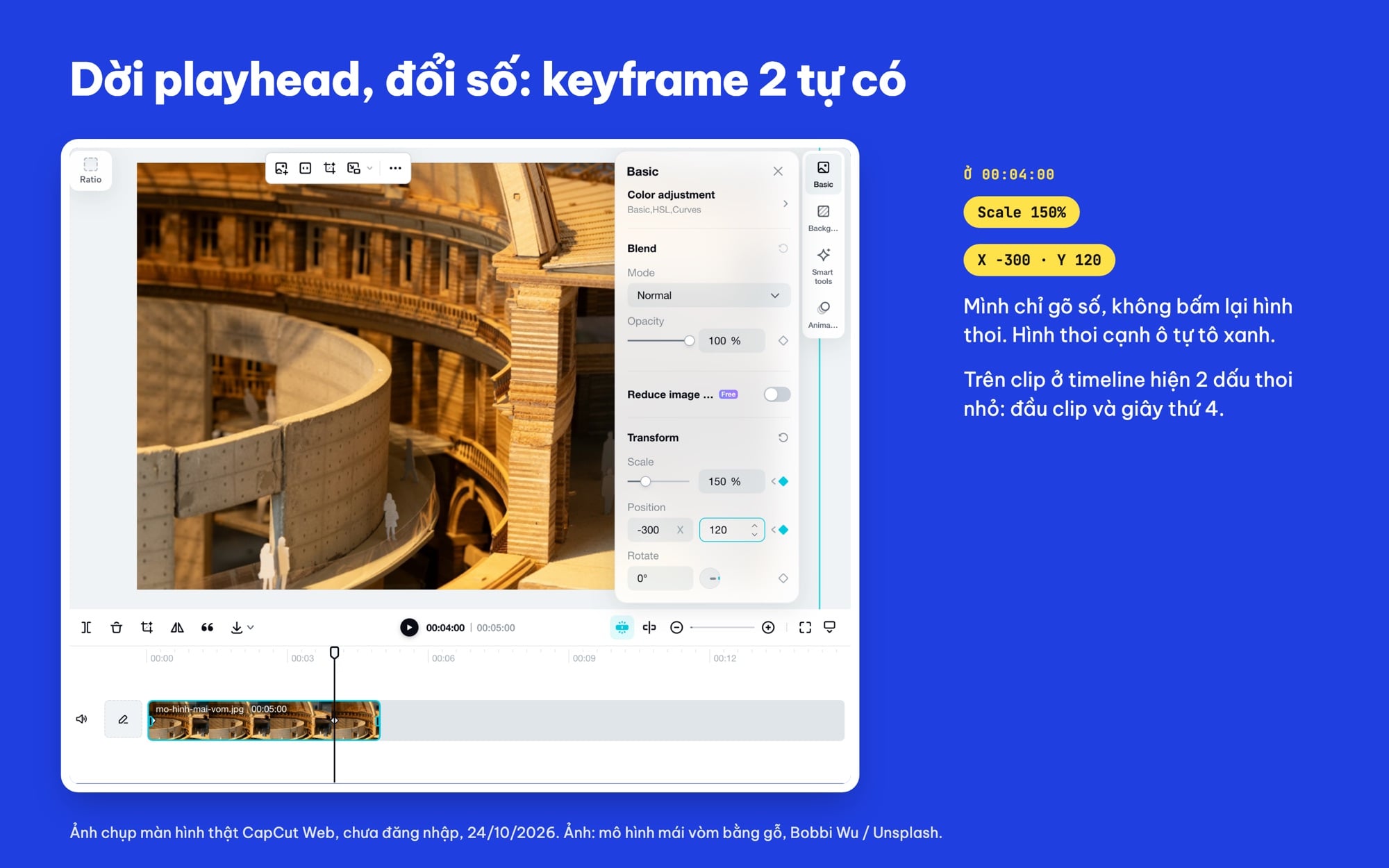Toggle the Position keyframe diamond

tap(783, 530)
